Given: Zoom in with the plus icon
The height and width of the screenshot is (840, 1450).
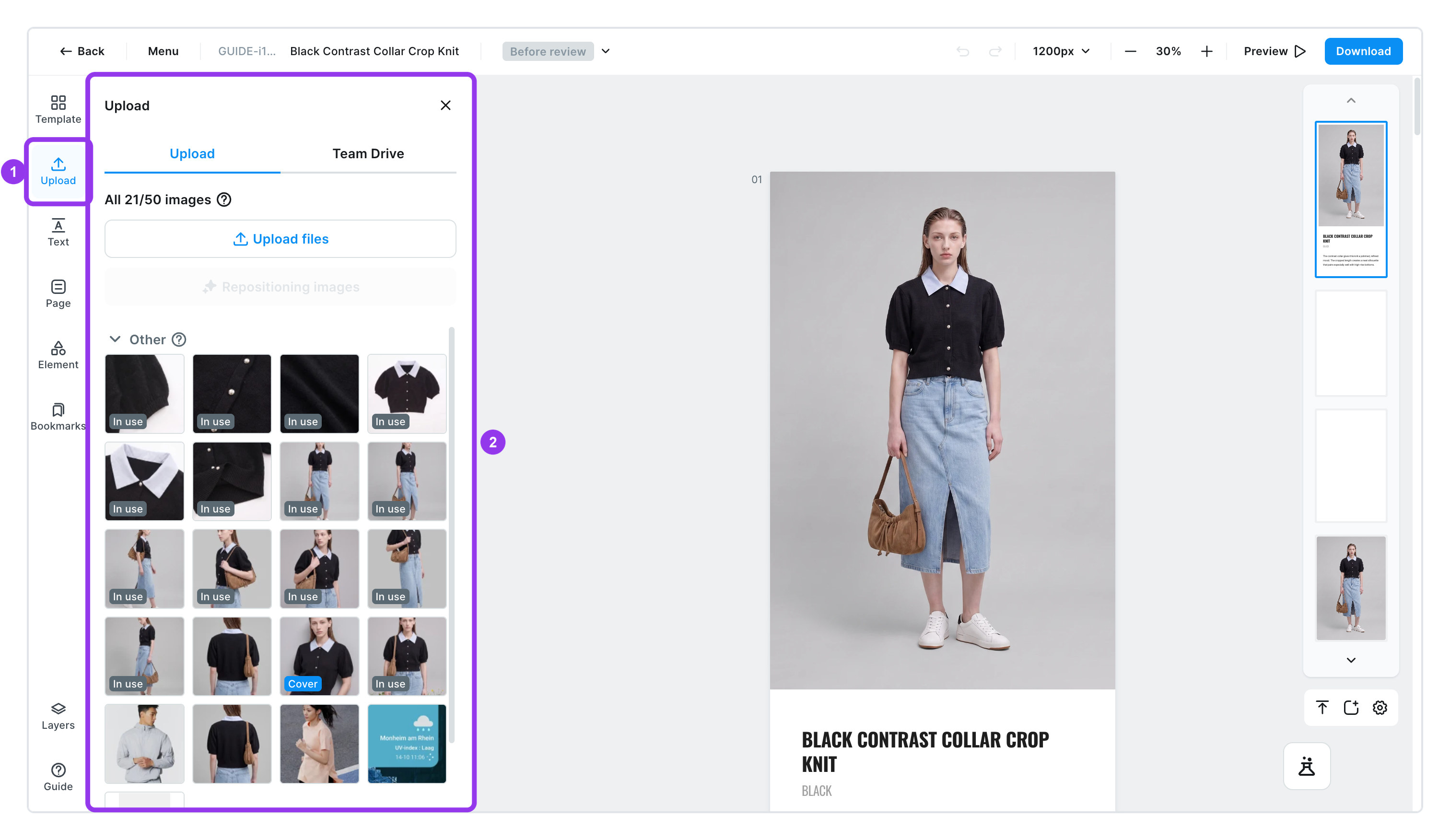Looking at the screenshot, I should coord(1206,51).
